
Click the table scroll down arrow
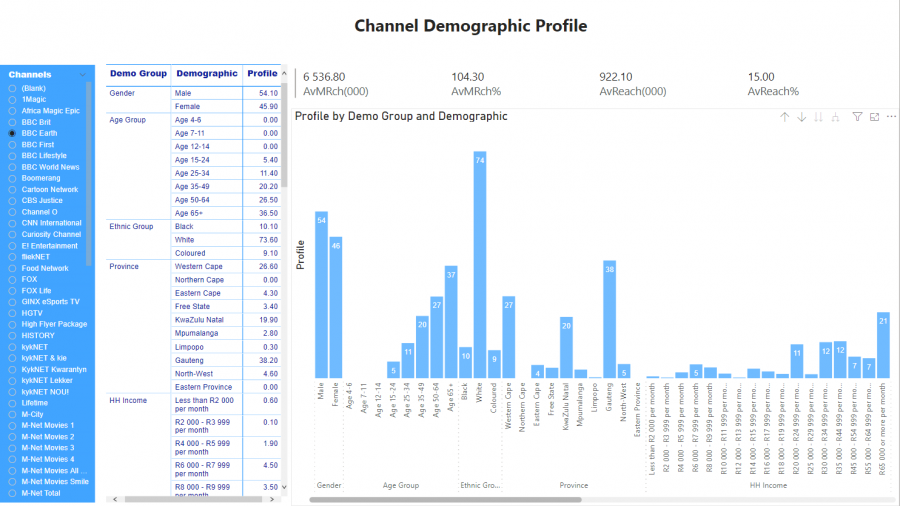(284, 487)
